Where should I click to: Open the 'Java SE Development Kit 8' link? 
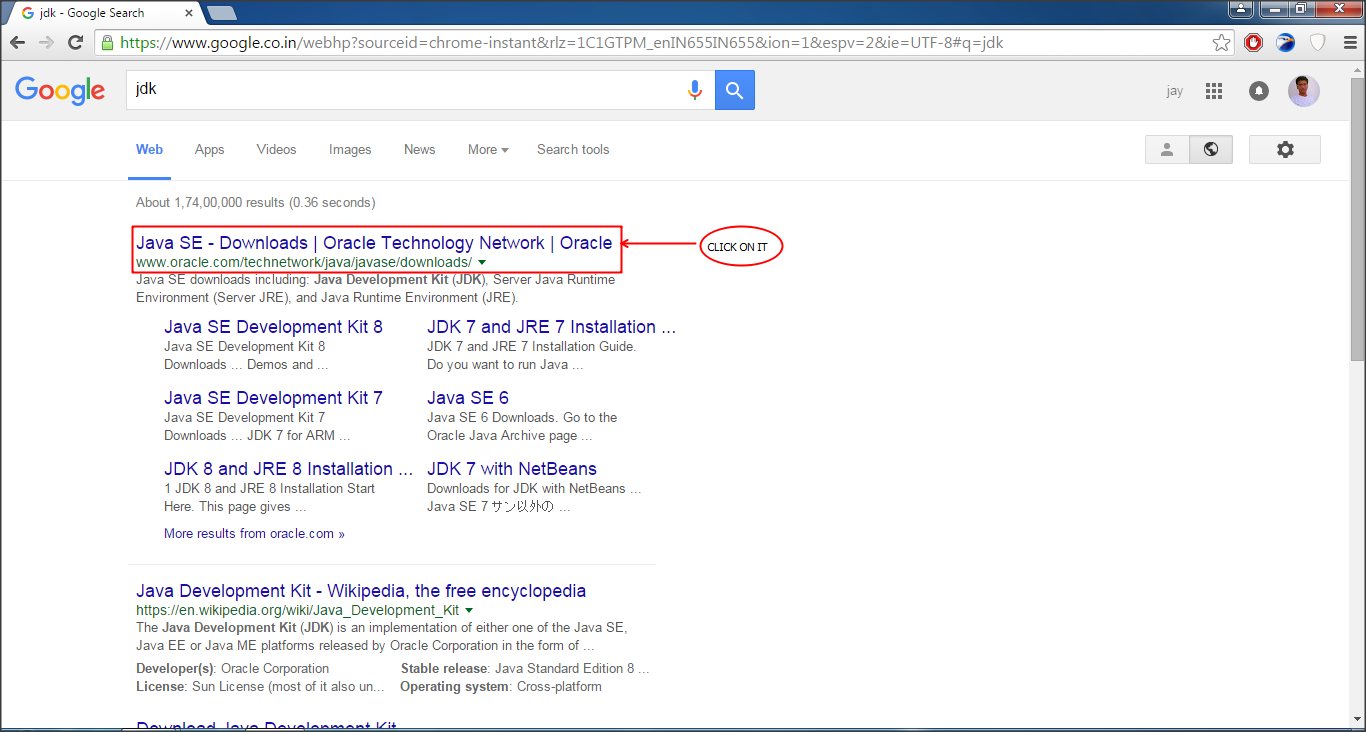point(273,327)
